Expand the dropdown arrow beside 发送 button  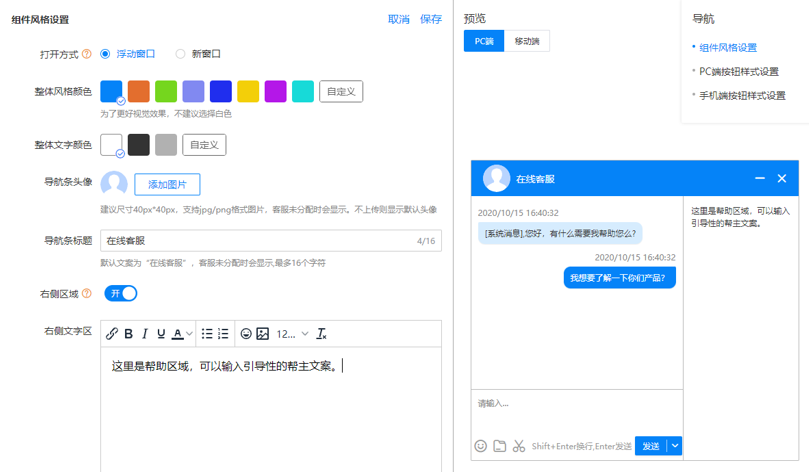675,446
